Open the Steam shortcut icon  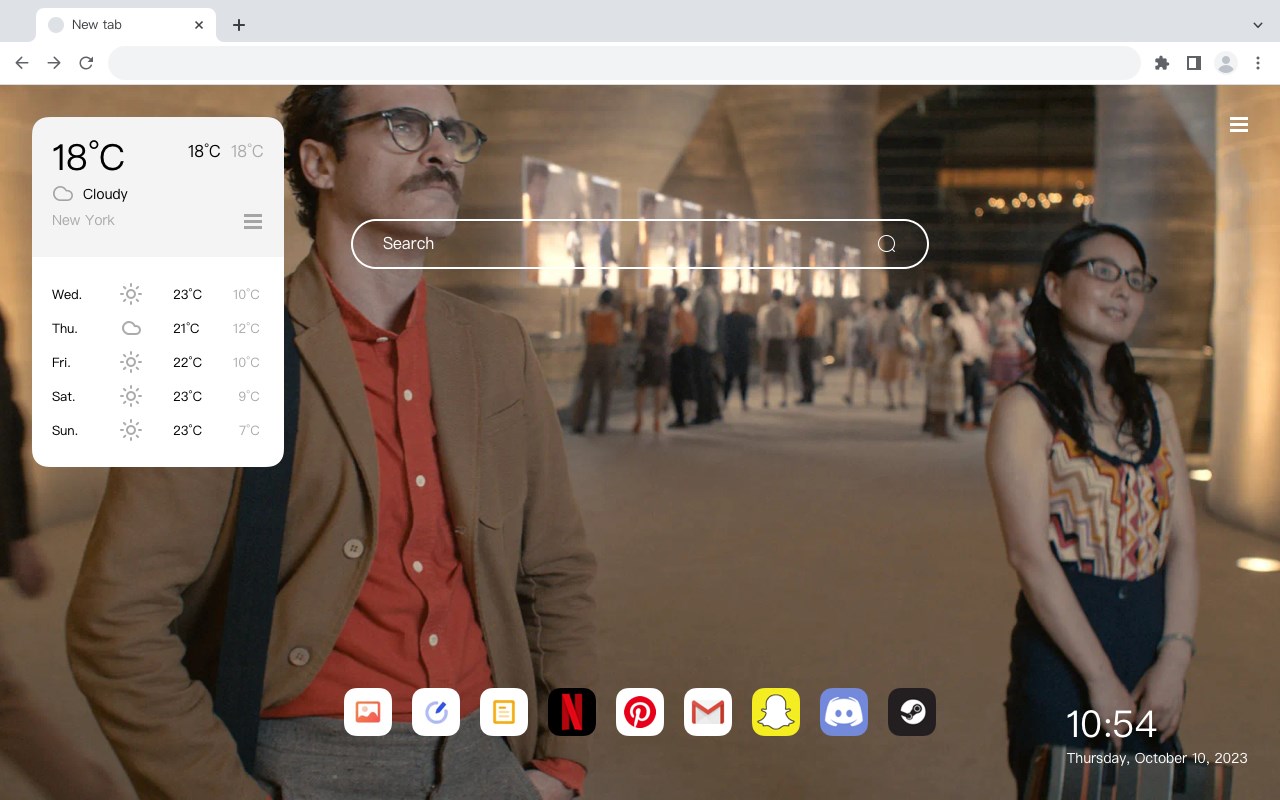pyautogui.click(x=912, y=712)
